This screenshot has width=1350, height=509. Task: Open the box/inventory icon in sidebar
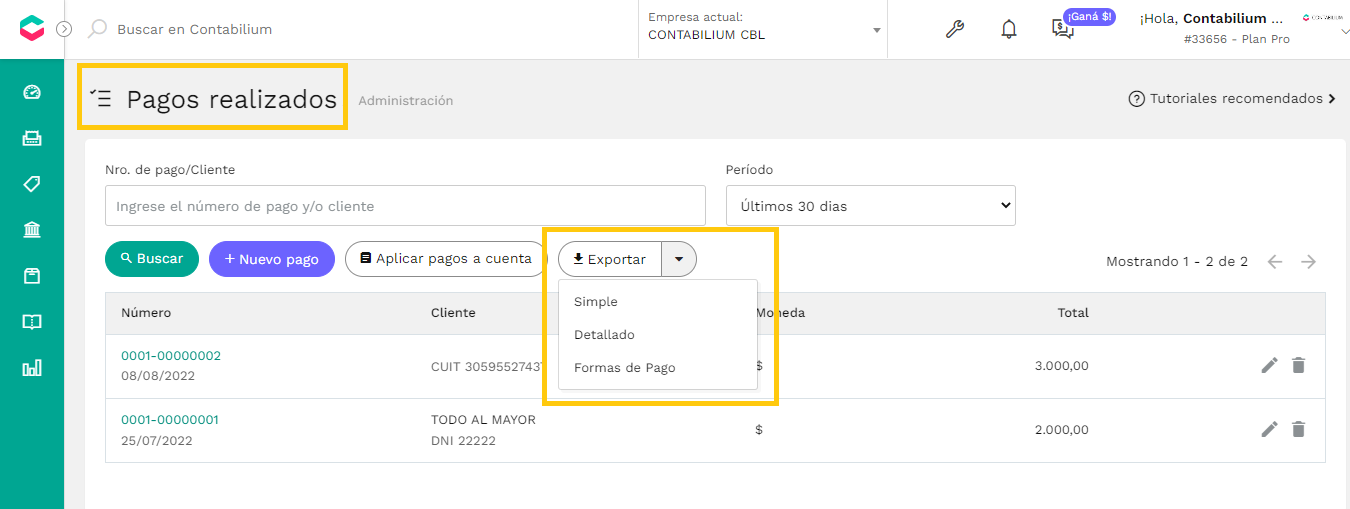pos(32,276)
